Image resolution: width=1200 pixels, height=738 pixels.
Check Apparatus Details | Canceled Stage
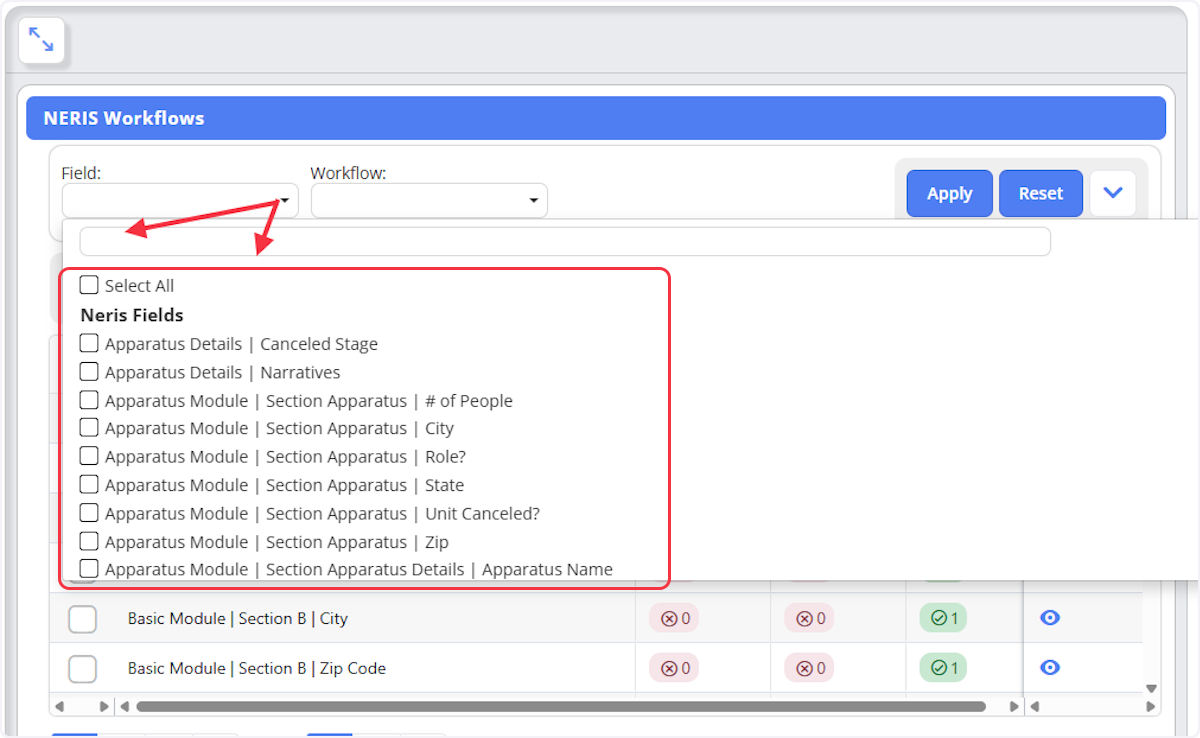coord(89,343)
